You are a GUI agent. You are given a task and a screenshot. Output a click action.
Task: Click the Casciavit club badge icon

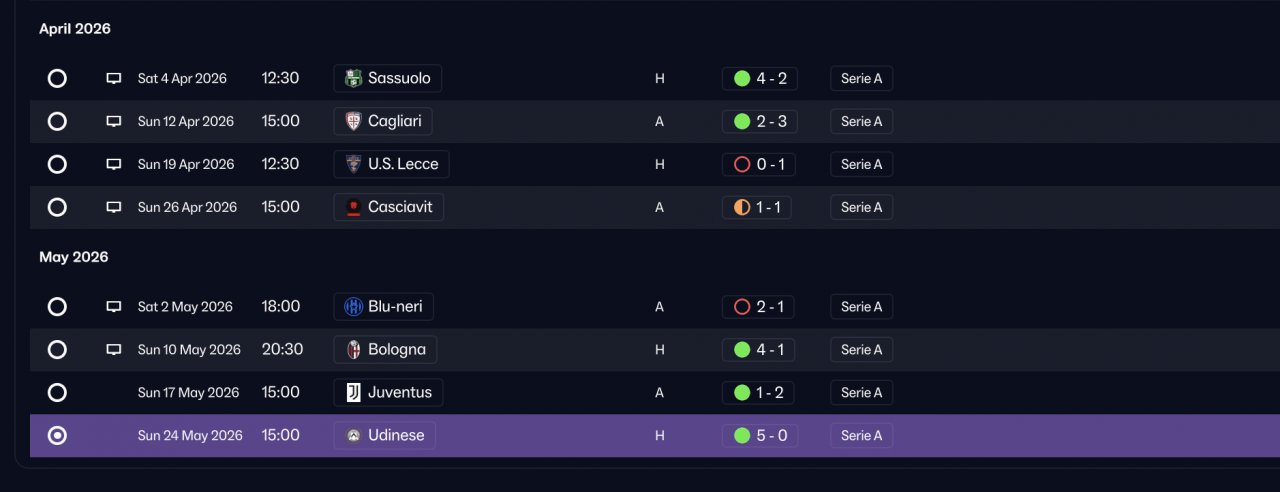pos(353,208)
